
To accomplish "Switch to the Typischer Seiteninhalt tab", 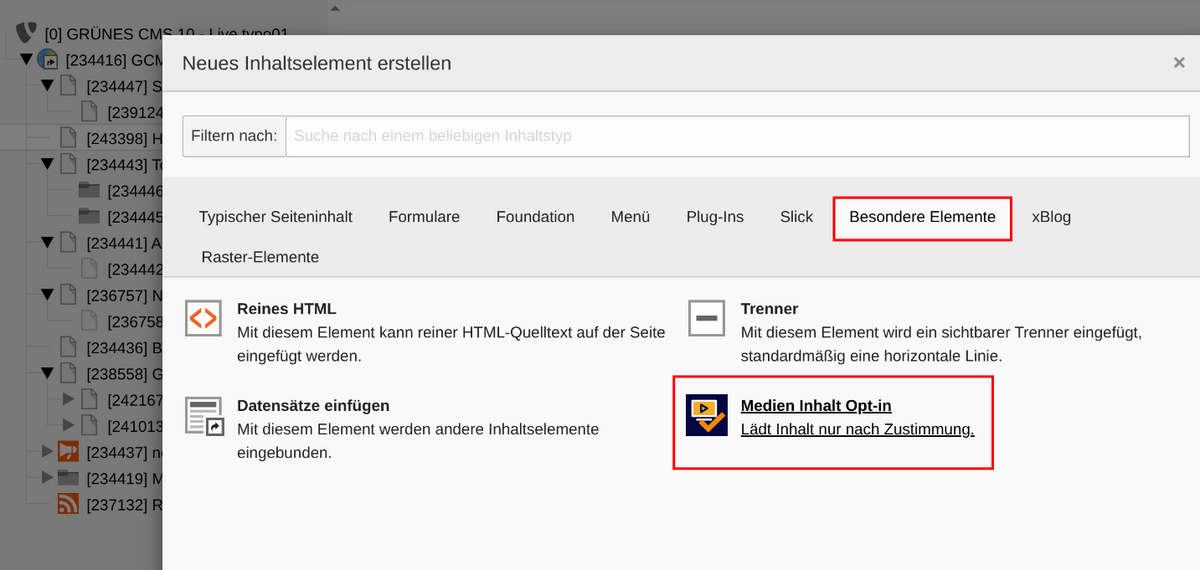I will point(275,217).
